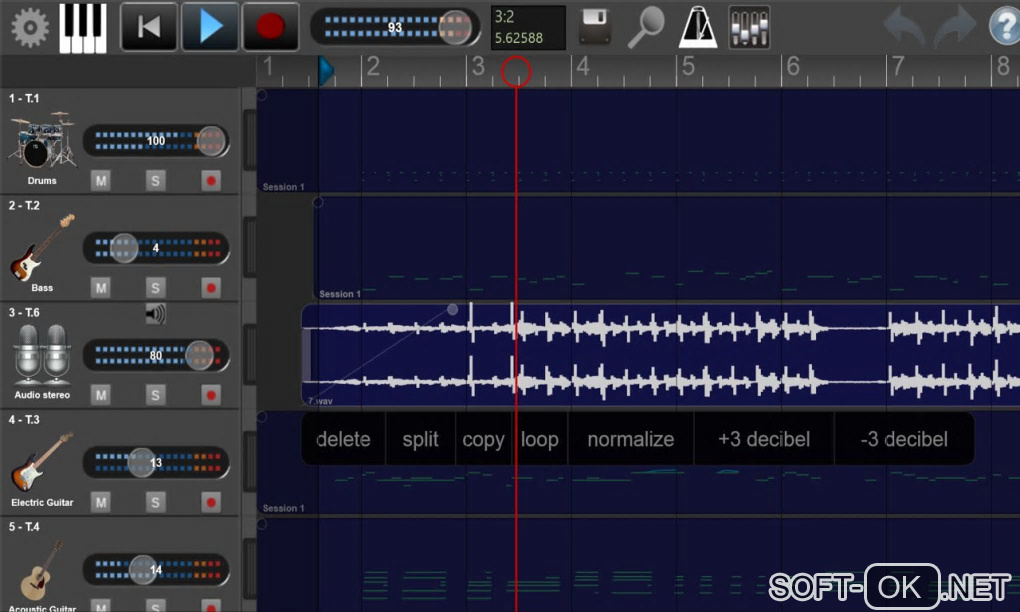Open the settings gear
Screen dimensions: 1020x612
click(x=30, y=27)
